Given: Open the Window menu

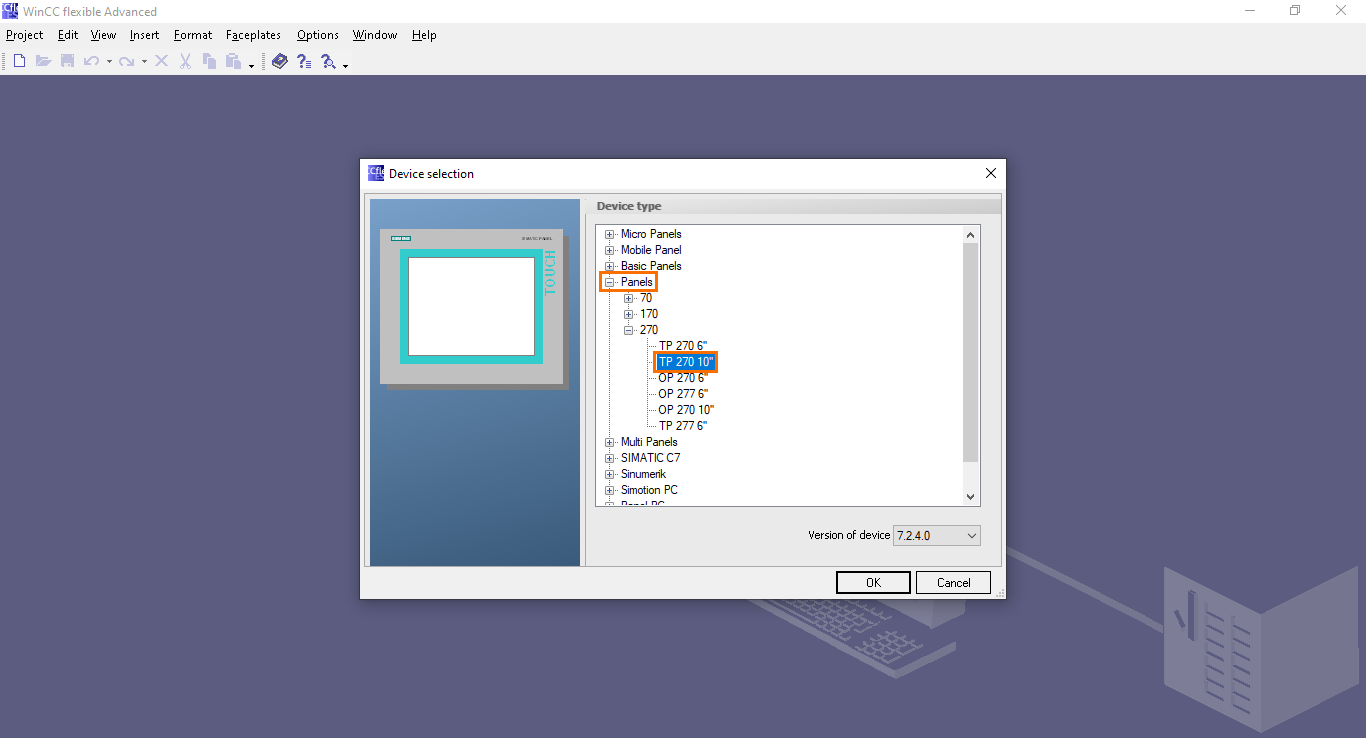Looking at the screenshot, I should [x=375, y=35].
